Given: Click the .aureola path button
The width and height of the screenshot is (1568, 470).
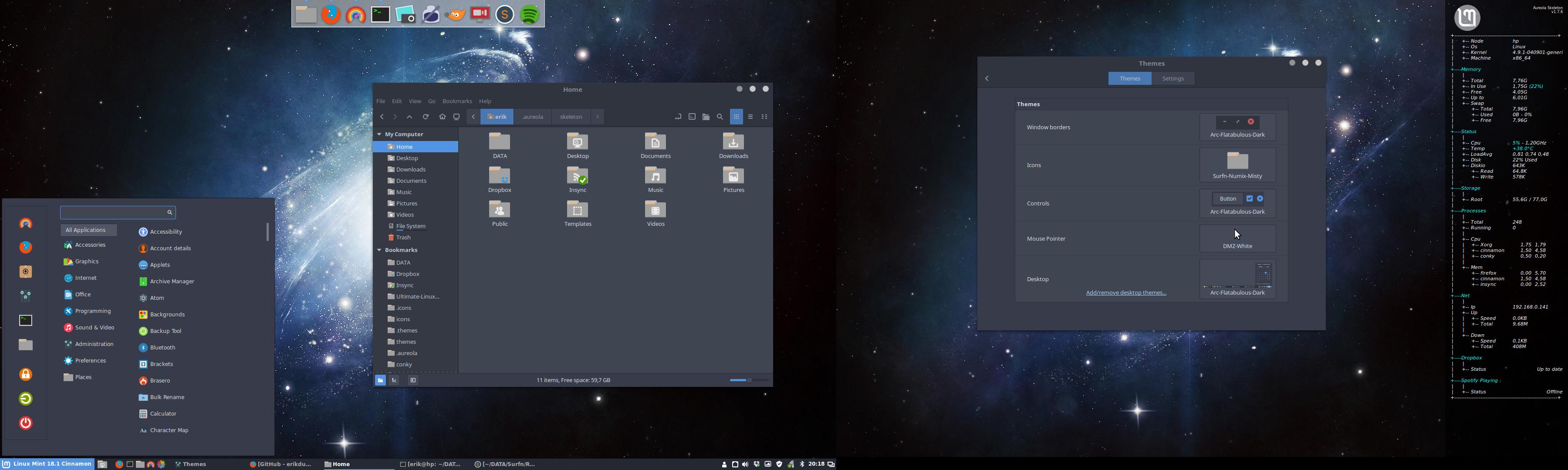Looking at the screenshot, I should pyautogui.click(x=533, y=117).
